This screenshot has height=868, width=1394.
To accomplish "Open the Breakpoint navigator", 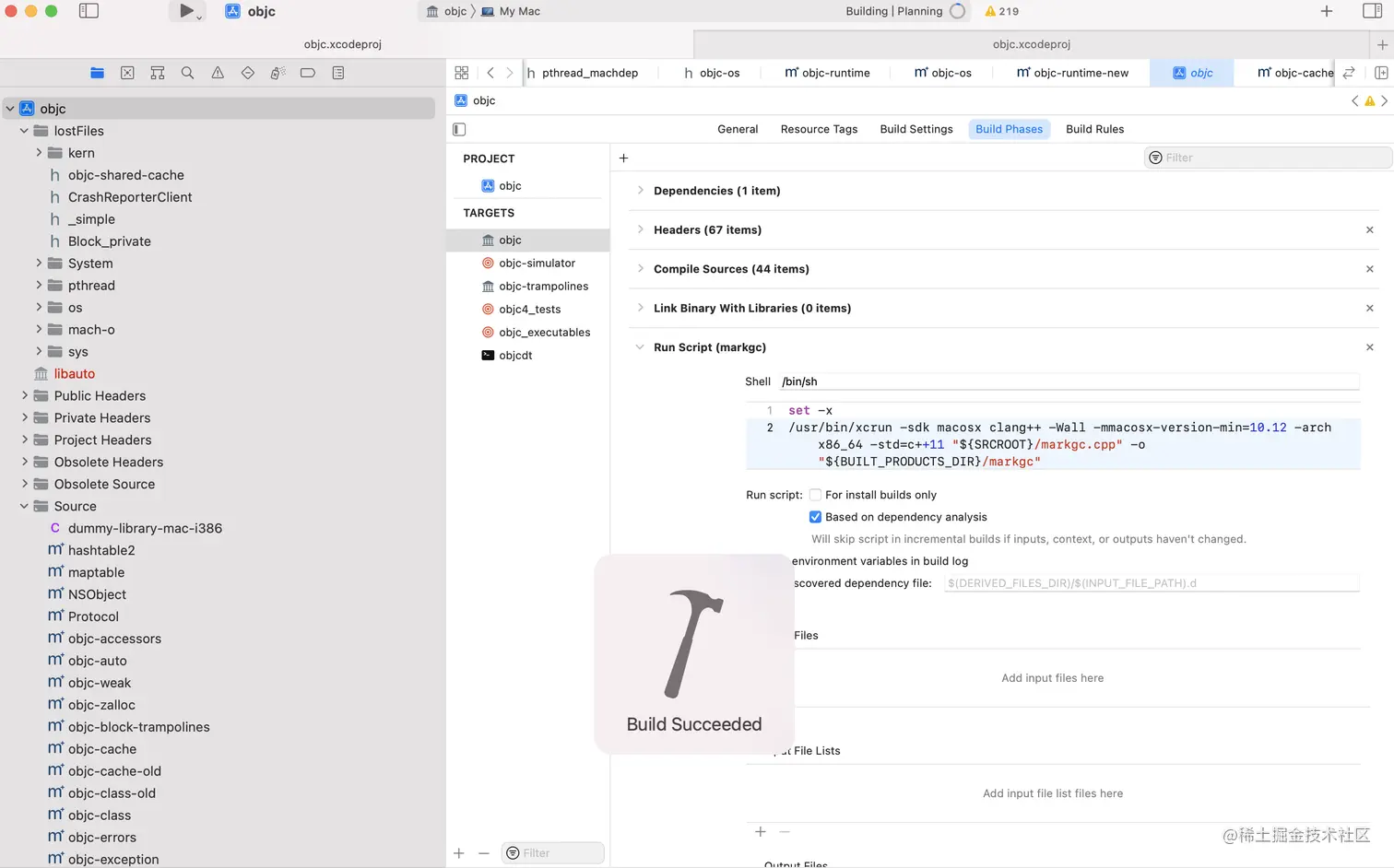I will [x=308, y=73].
